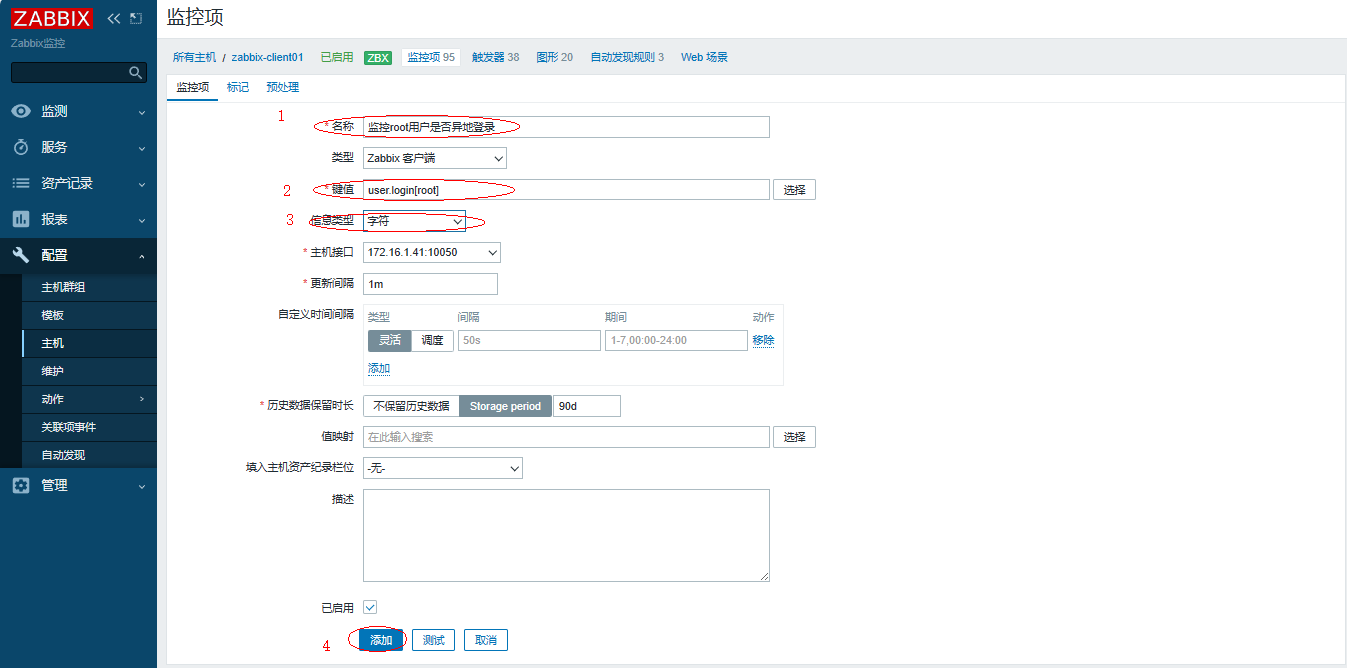Viewport: 1347px width, 668px height.
Task: Open the 信息类型 dropdown
Action: click(414, 221)
